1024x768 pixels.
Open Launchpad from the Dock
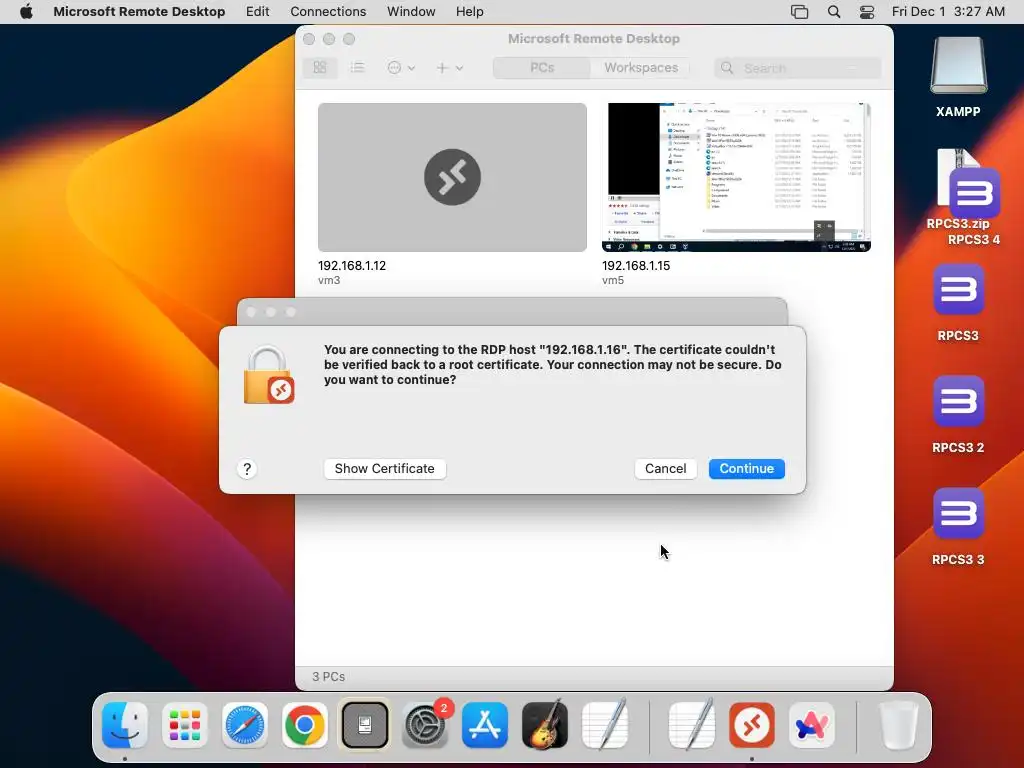coord(185,725)
